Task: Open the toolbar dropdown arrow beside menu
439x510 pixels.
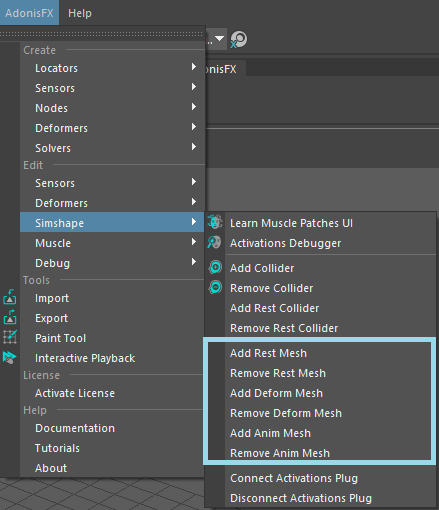Action: click(x=219, y=39)
